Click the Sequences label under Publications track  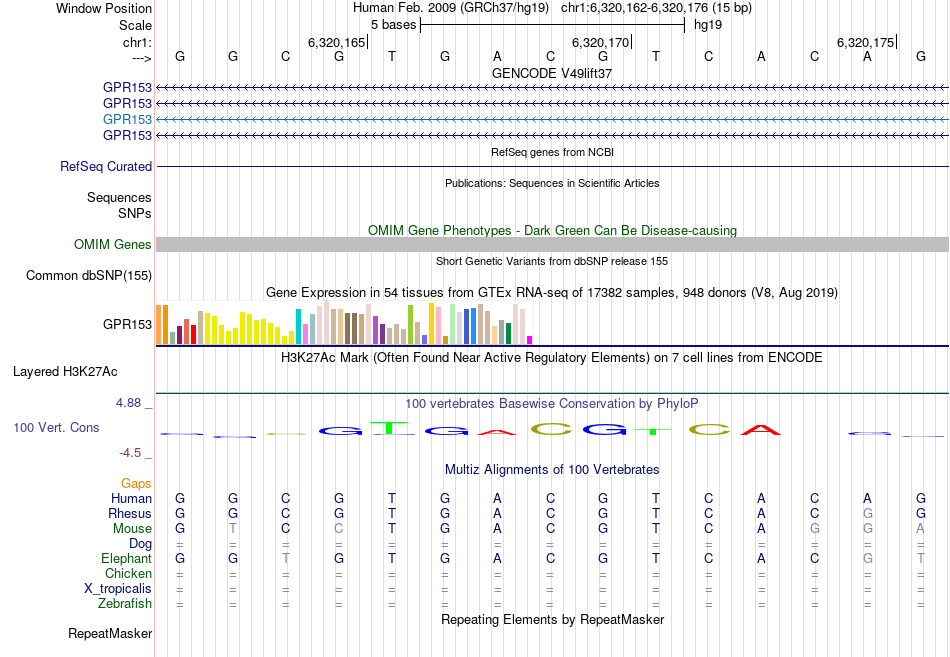tap(119, 198)
